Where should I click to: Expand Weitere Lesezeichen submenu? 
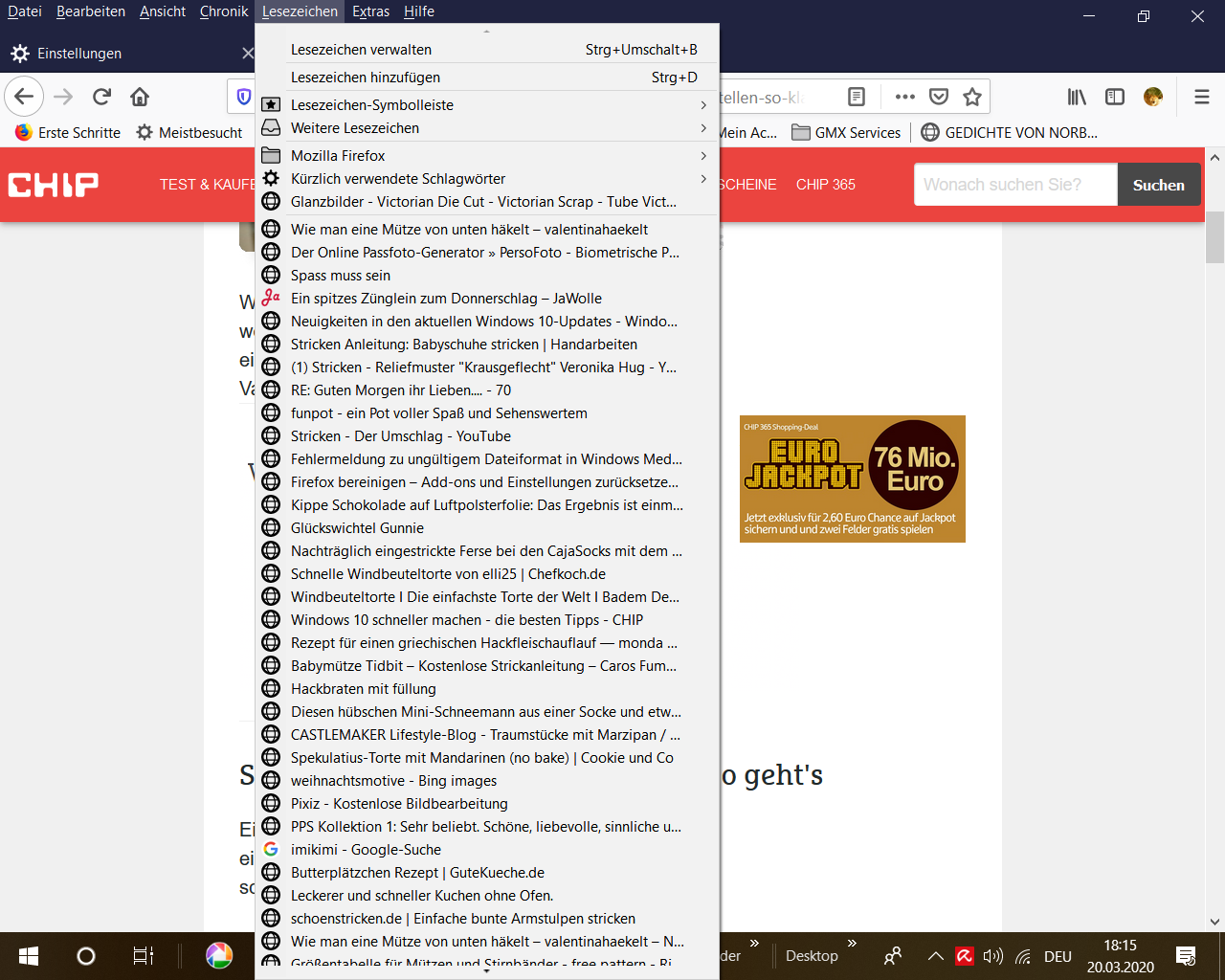487,128
